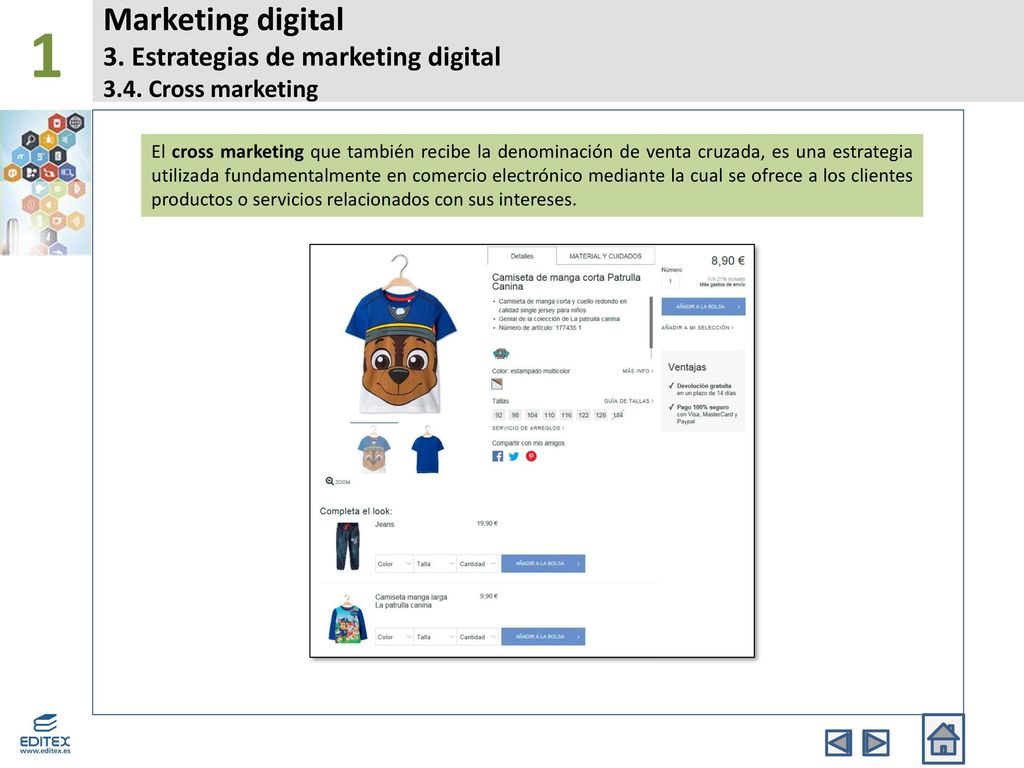Click the magnifier Zoom icon
Viewport: 1024px width, 768px height.
[x=330, y=481]
